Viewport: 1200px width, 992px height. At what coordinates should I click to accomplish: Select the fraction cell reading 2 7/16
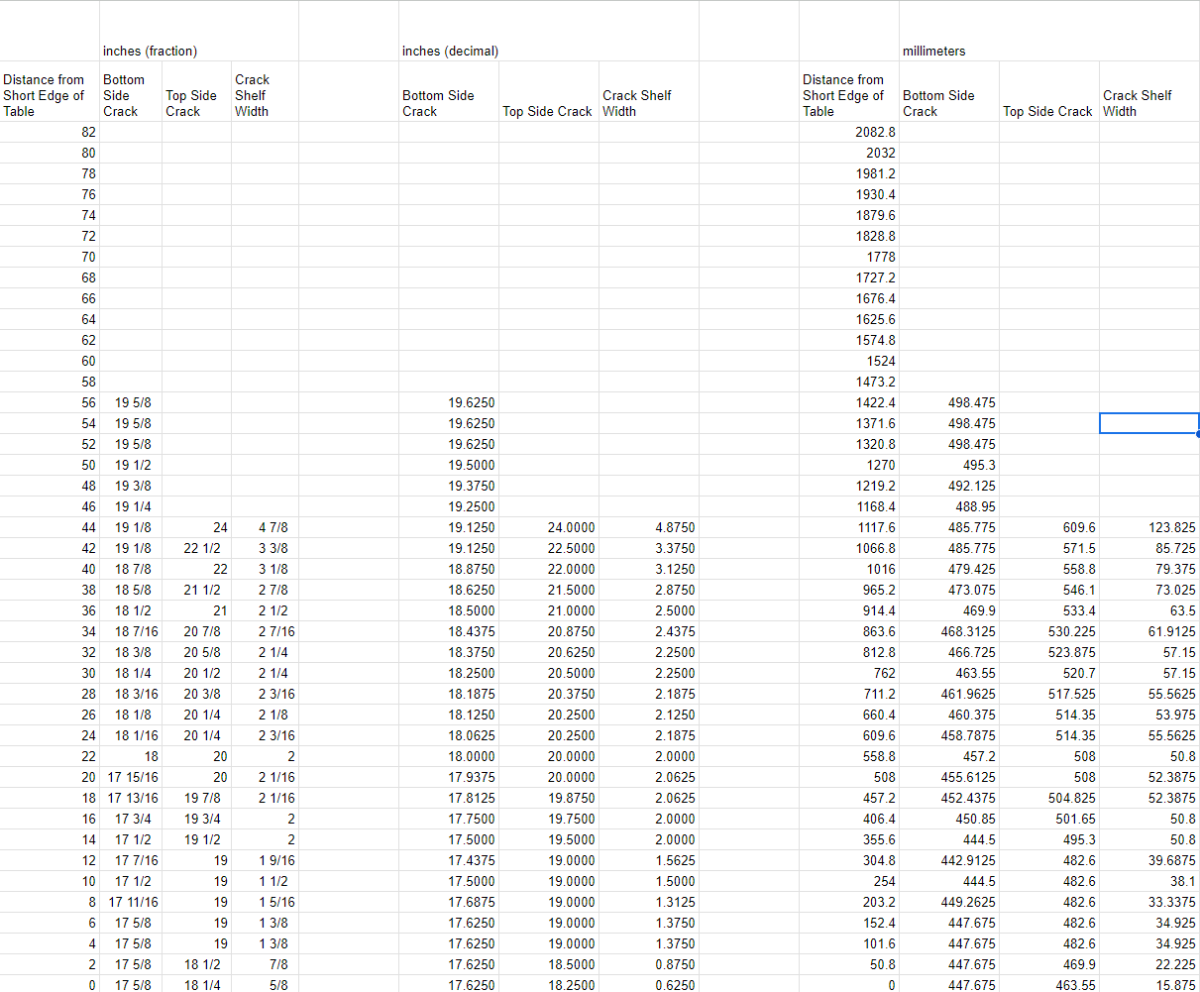click(265, 631)
